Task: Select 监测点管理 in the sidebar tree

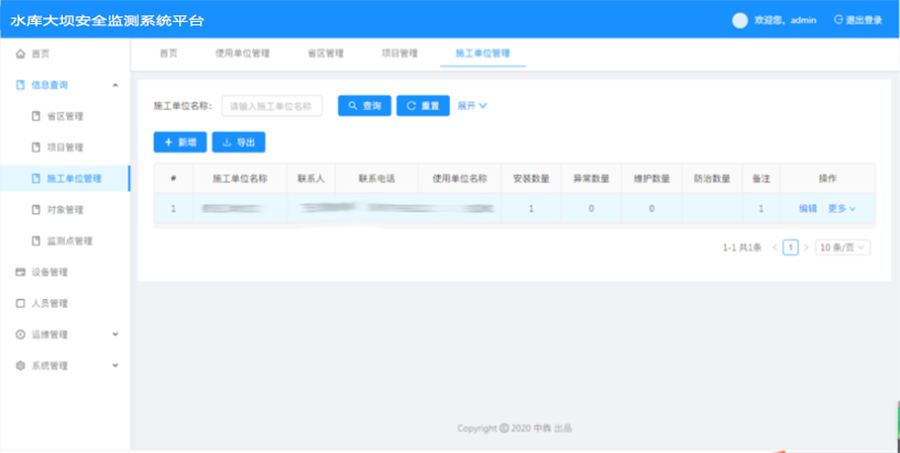Action: tap(69, 241)
